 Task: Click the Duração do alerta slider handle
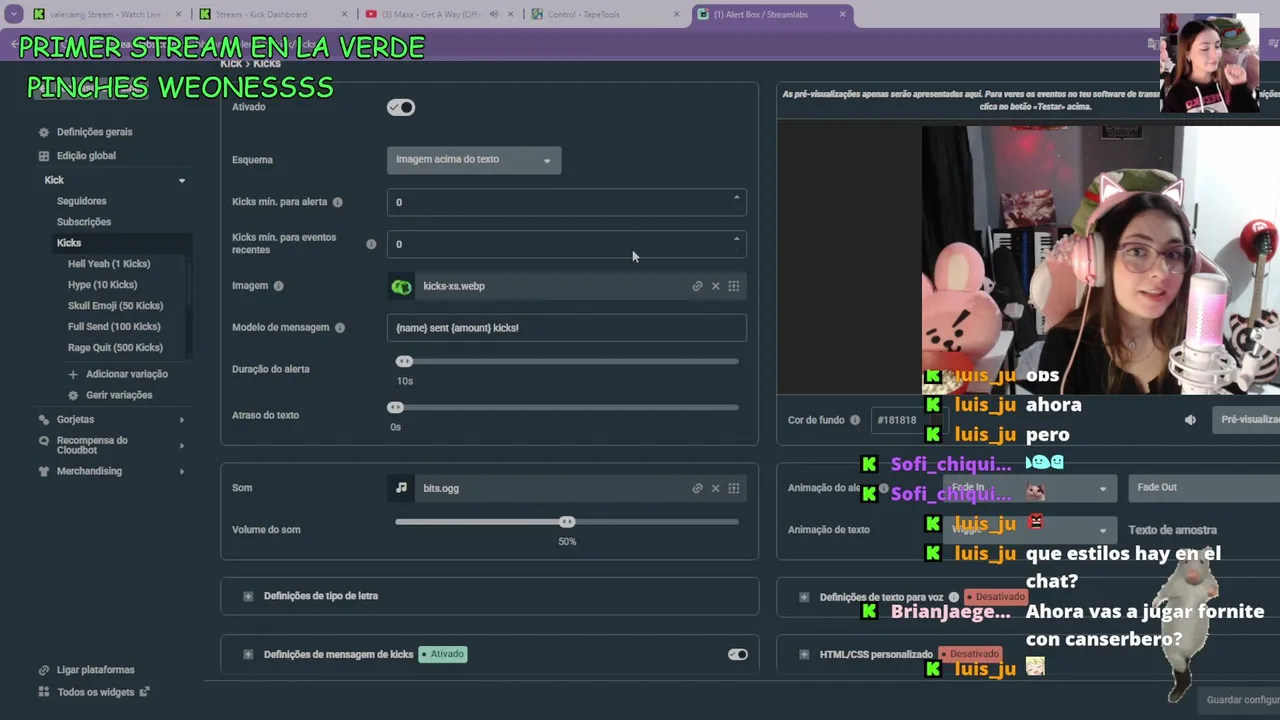tap(404, 361)
